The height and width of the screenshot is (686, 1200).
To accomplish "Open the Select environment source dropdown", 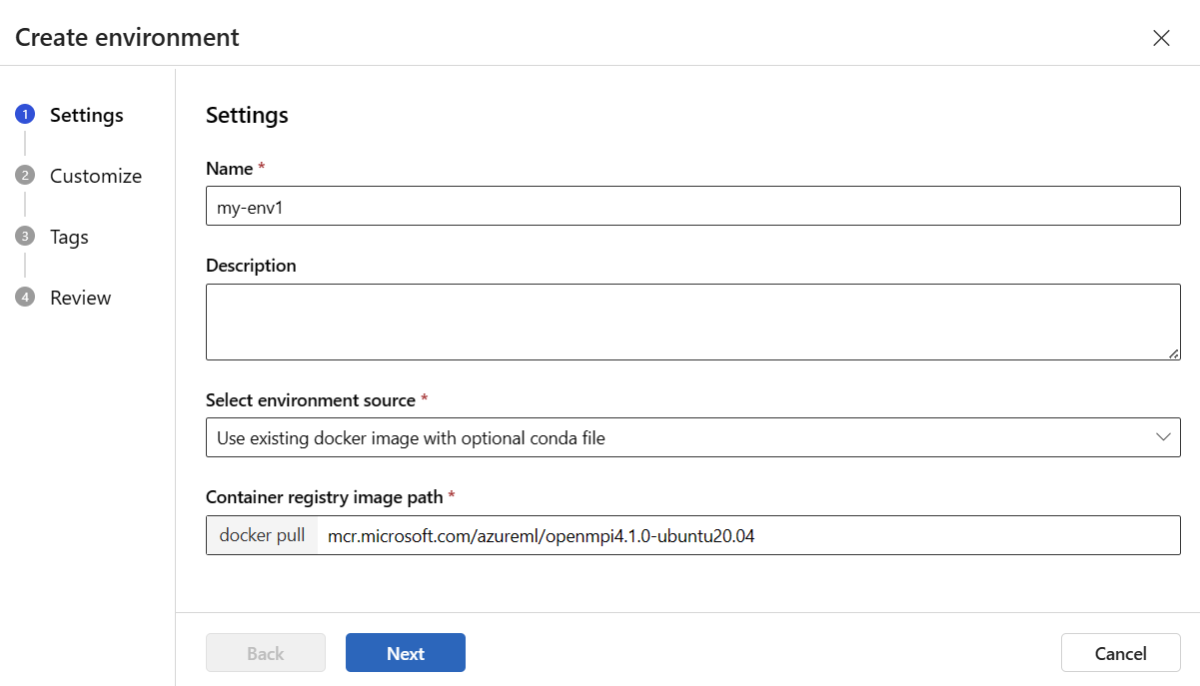I will pyautogui.click(x=693, y=437).
